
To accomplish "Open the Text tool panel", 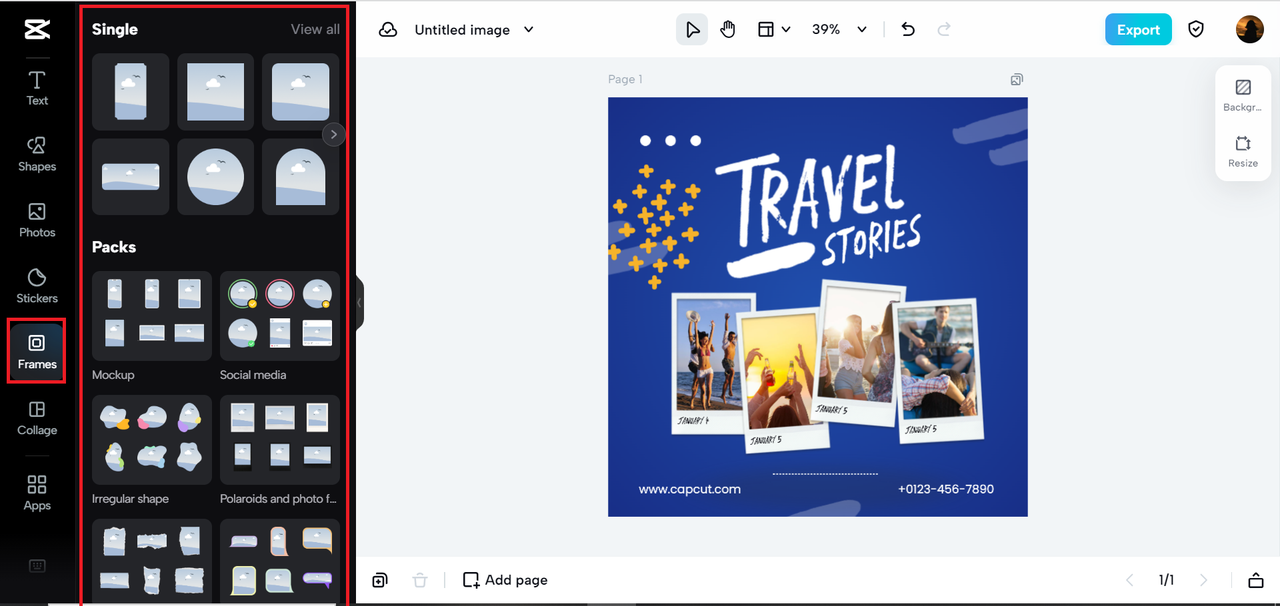I will pyautogui.click(x=37, y=88).
